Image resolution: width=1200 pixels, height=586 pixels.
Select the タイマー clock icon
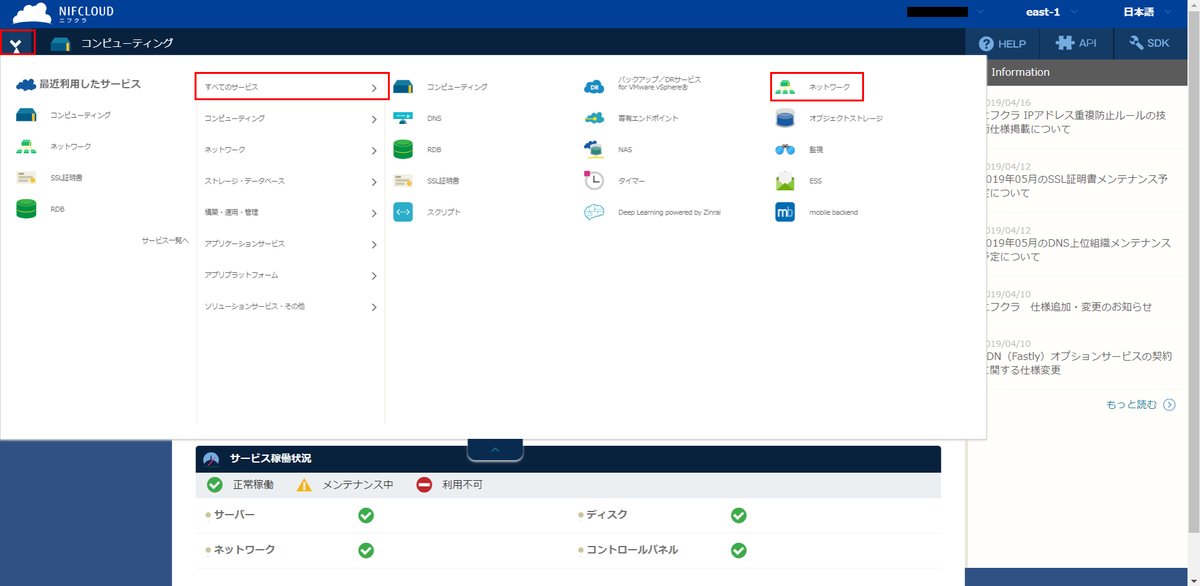click(594, 181)
